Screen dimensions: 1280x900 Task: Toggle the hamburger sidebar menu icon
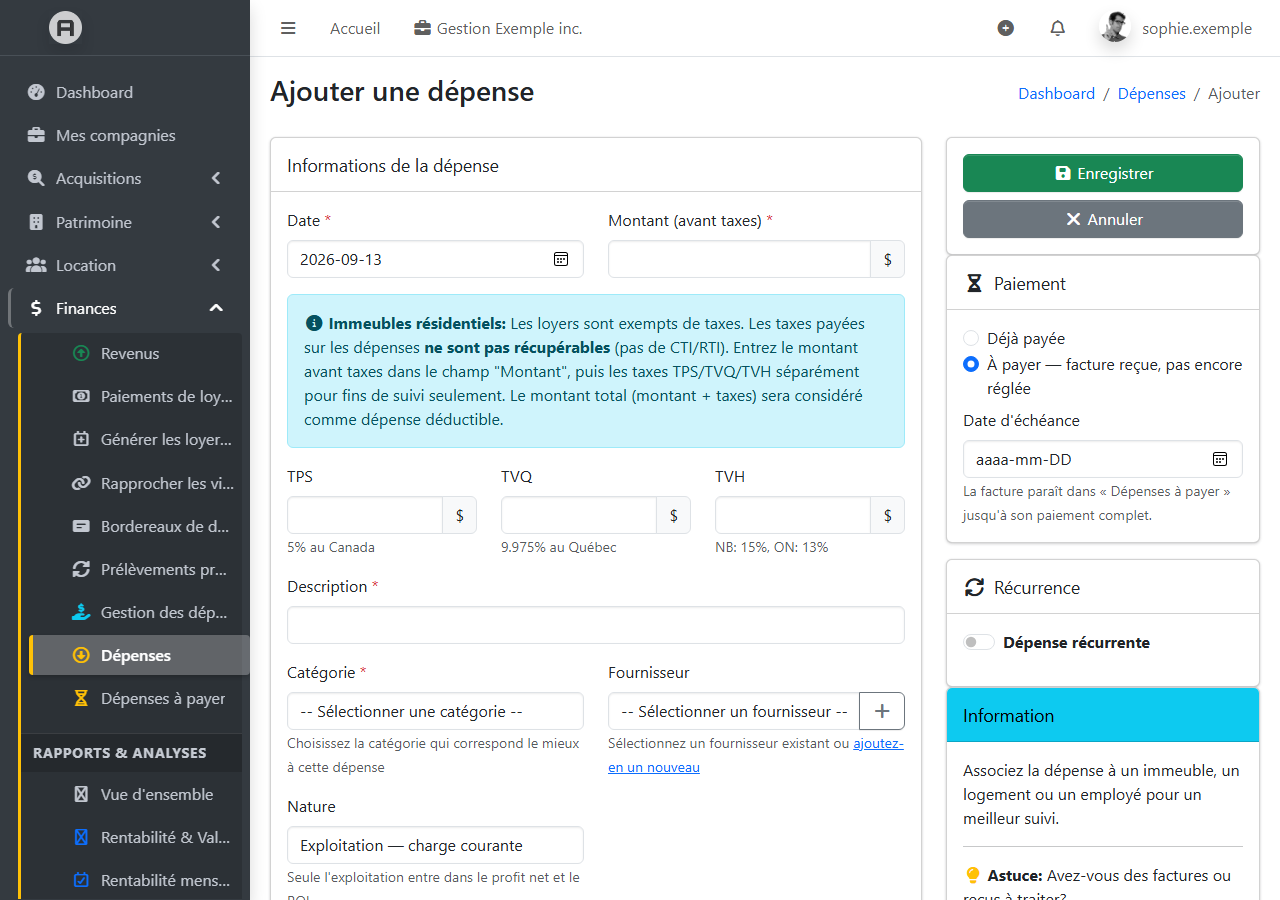click(x=288, y=28)
